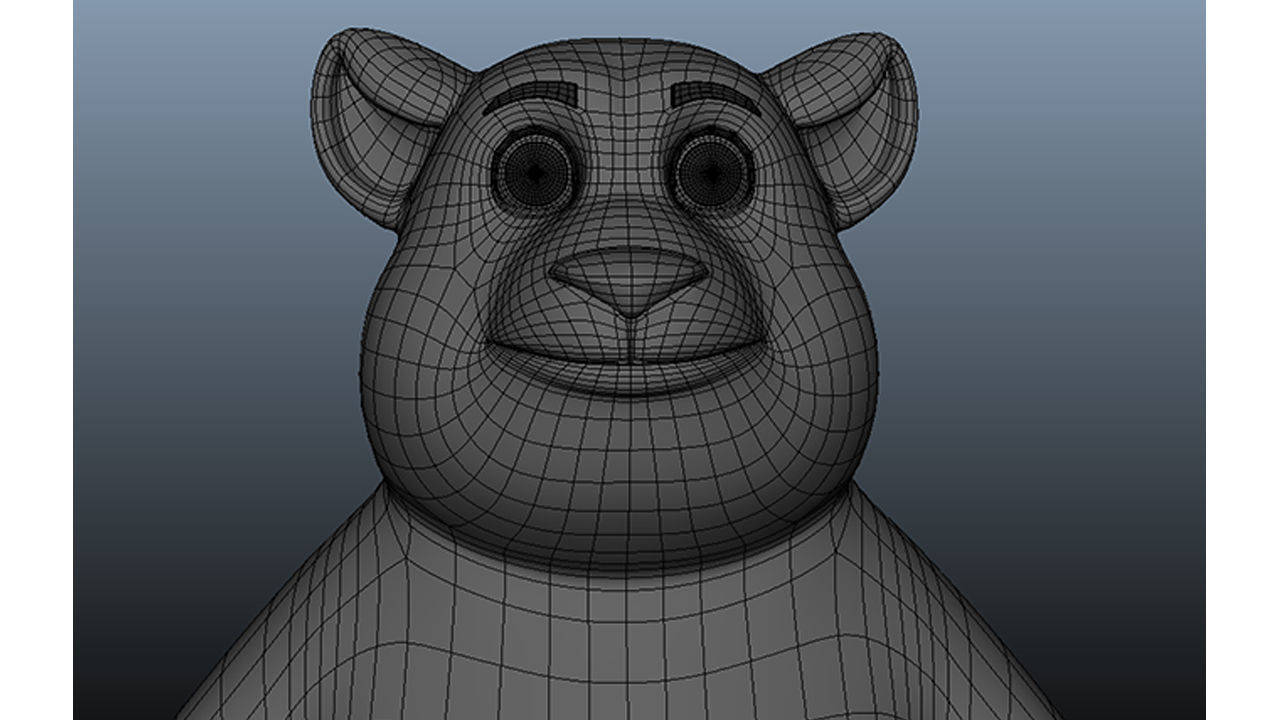Click the bear's left-side eye pupil
The height and width of the screenshot is (720, 1280).
coord(537,173)
